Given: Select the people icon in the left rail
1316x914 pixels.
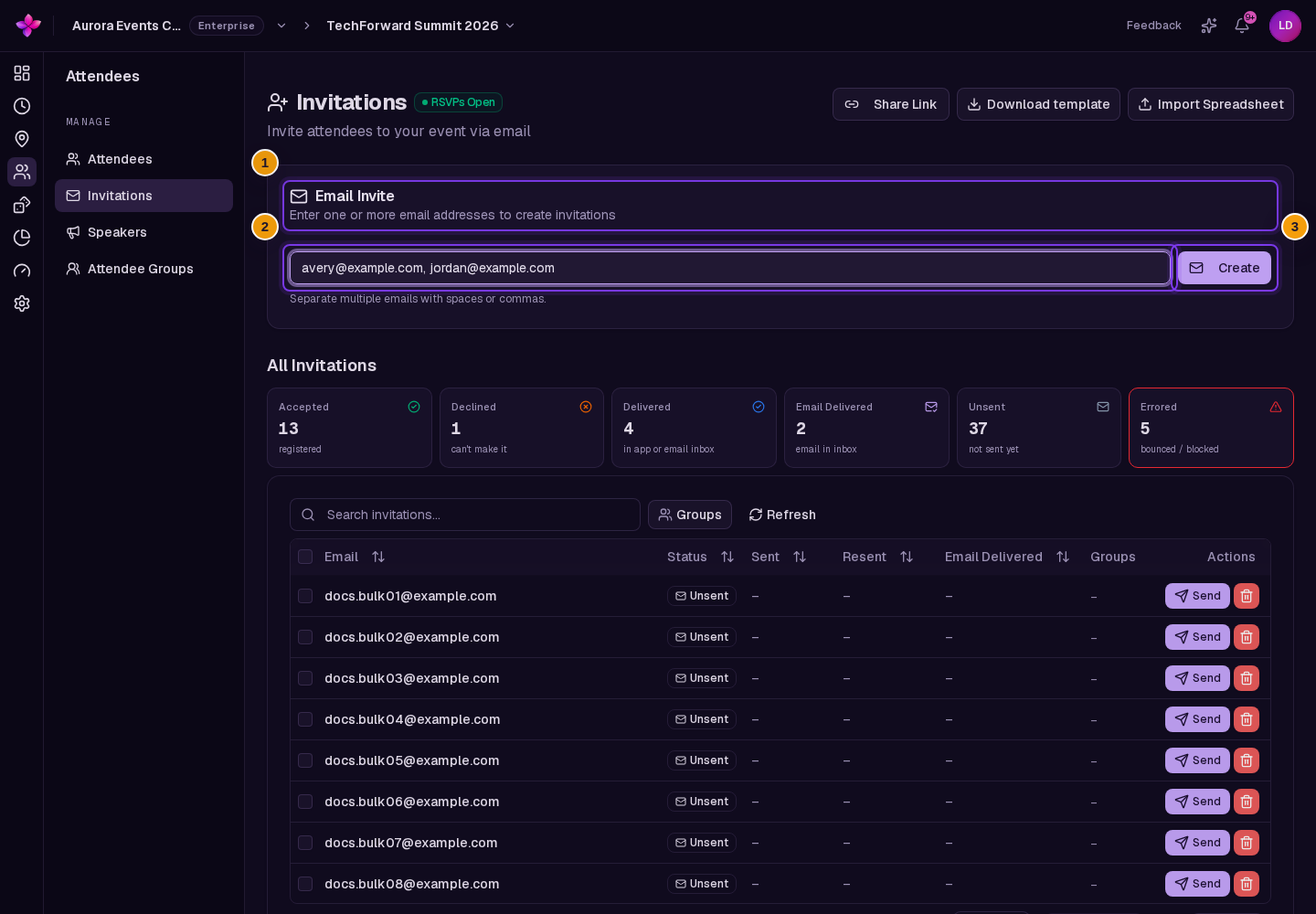Looking at the screenshot, I should (x=22, y=172).
